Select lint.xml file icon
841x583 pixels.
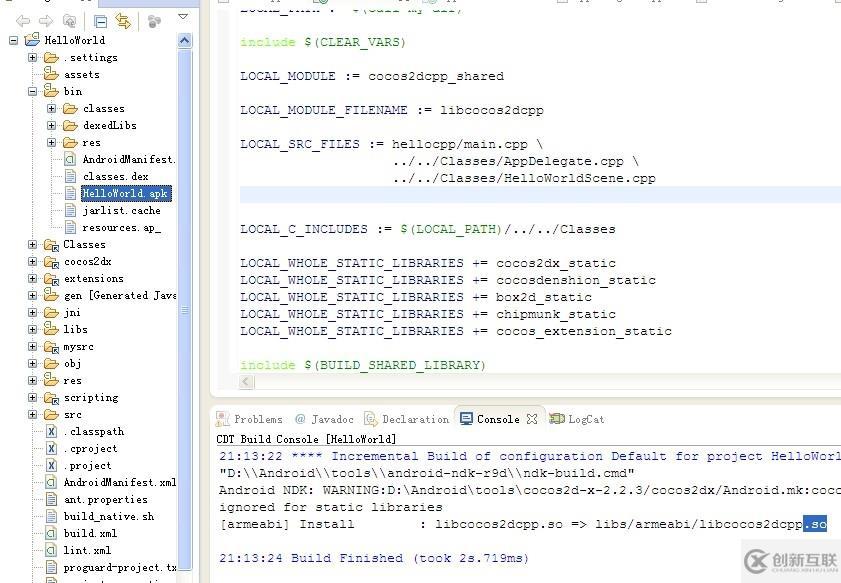point(51,550)
